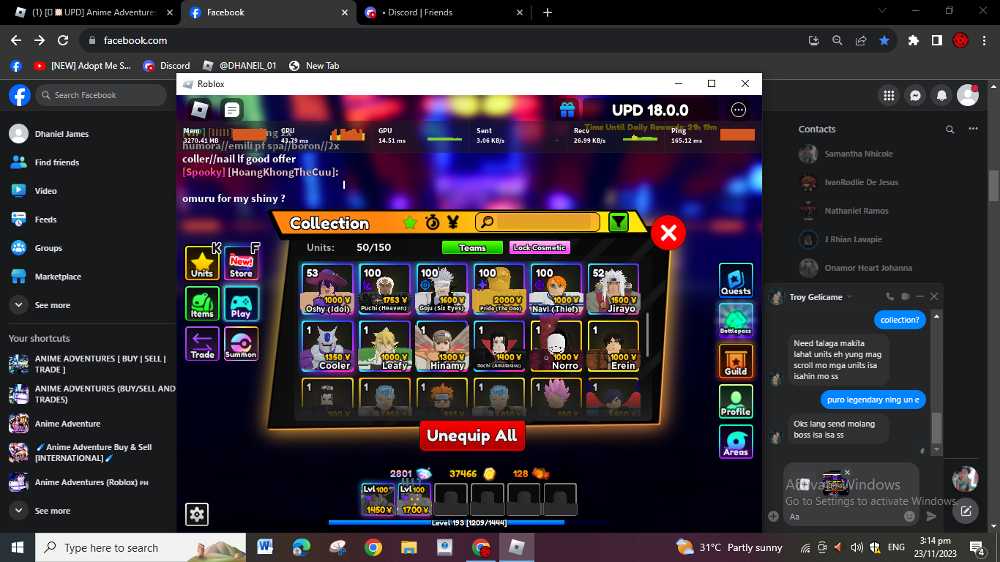Open the Areas icon
The image size is (1000, 562).
click(x=735, y=441)
